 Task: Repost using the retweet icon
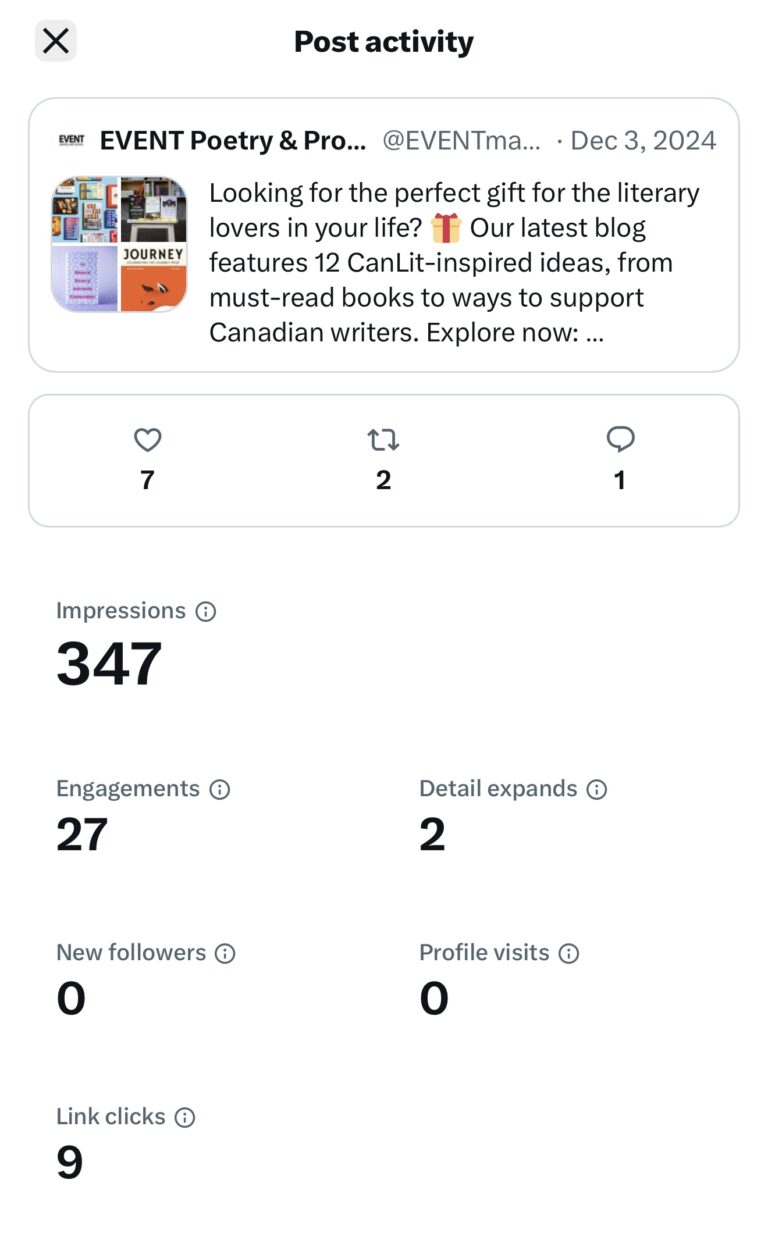(x=383, y=439)
